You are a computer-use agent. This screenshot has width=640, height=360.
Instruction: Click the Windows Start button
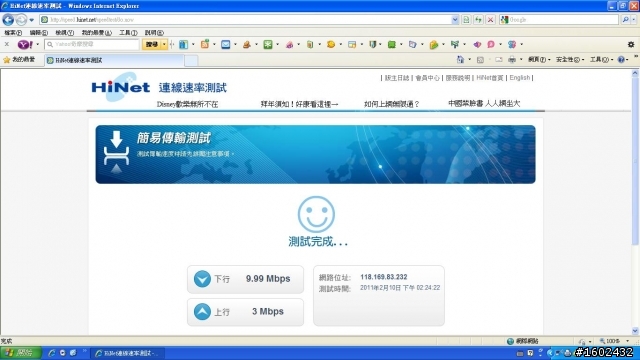click(x=21, y=353)
